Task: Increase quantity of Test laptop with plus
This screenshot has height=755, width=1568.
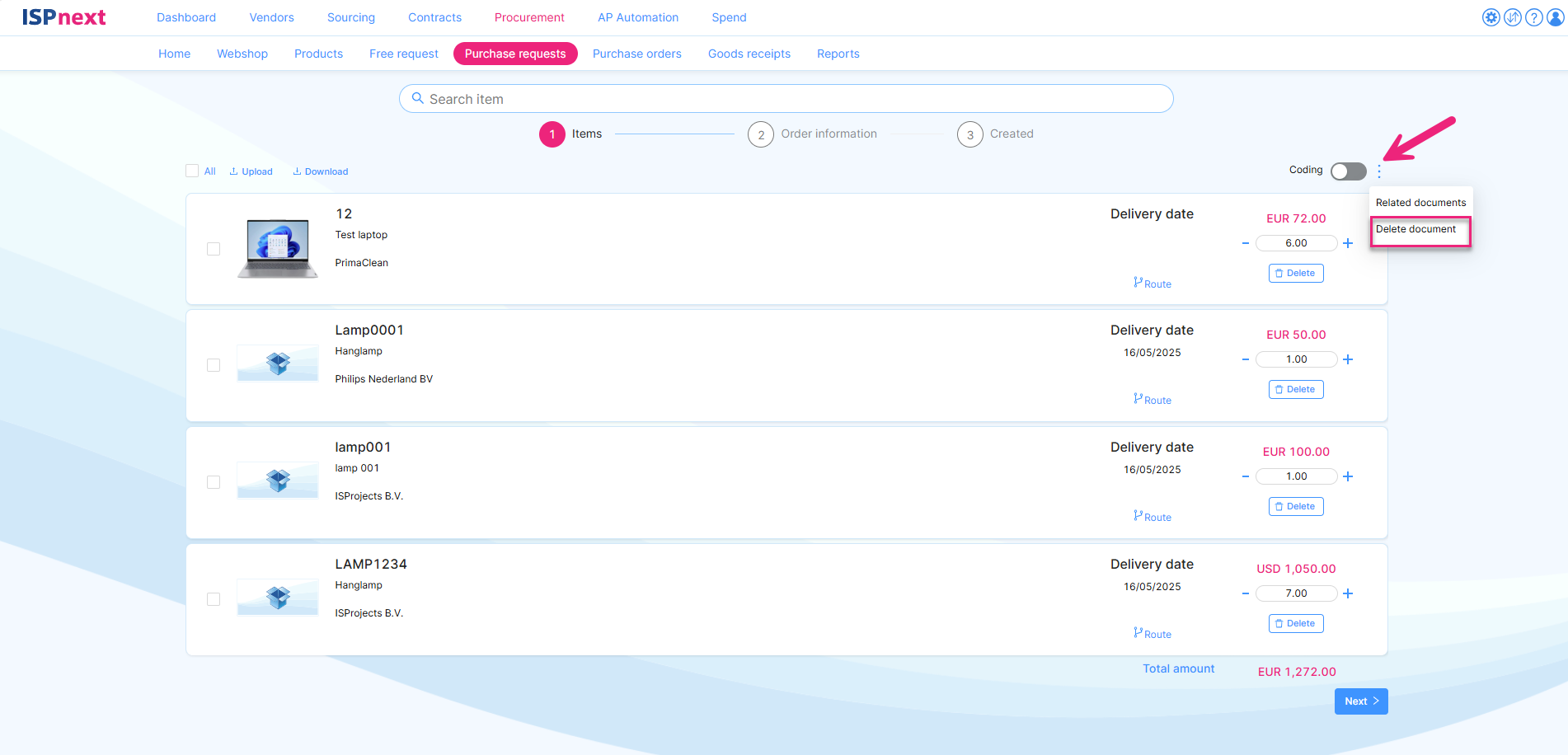Action: click(1348, 243)
